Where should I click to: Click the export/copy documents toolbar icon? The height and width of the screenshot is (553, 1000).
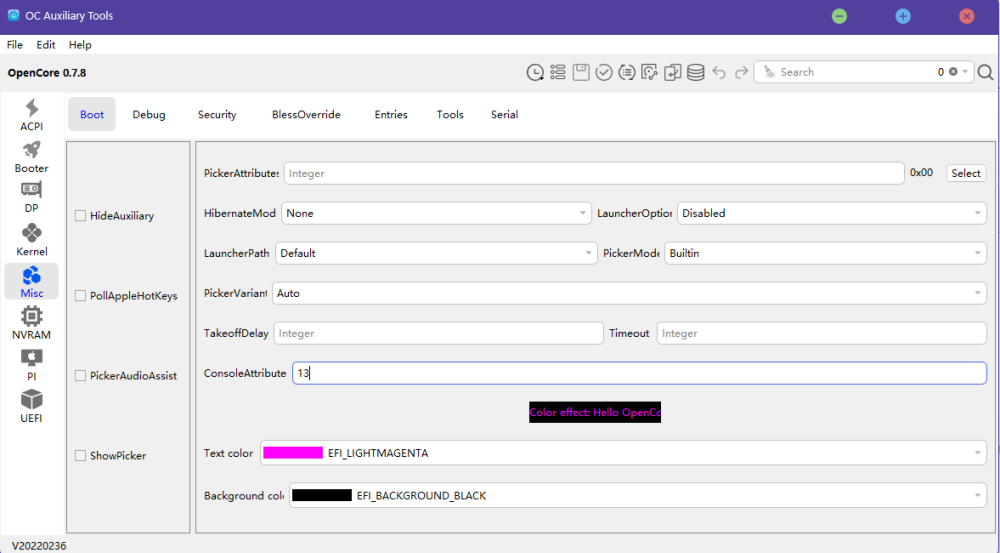click(673, 72)
